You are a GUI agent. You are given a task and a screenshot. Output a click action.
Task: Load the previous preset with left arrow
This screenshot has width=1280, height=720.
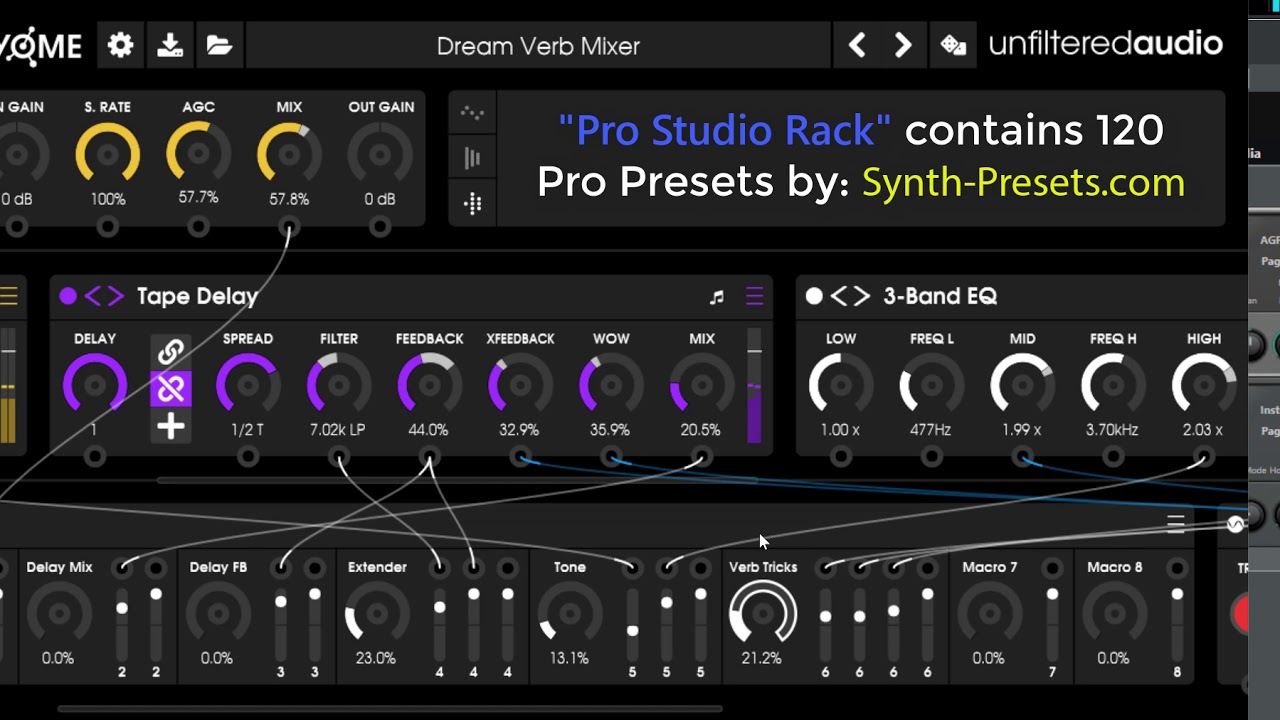pos(857,46)
